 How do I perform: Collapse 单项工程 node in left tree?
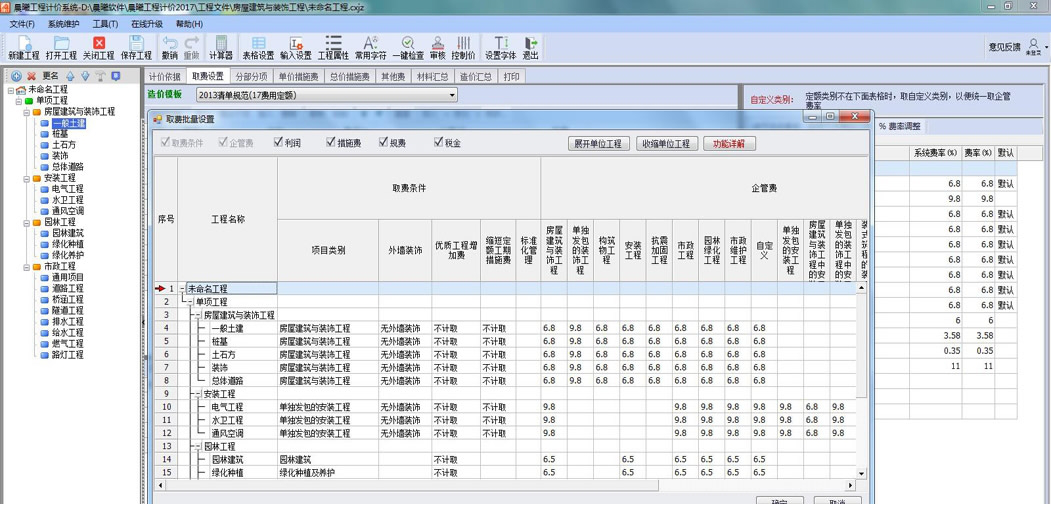click(x=19, y=101)
